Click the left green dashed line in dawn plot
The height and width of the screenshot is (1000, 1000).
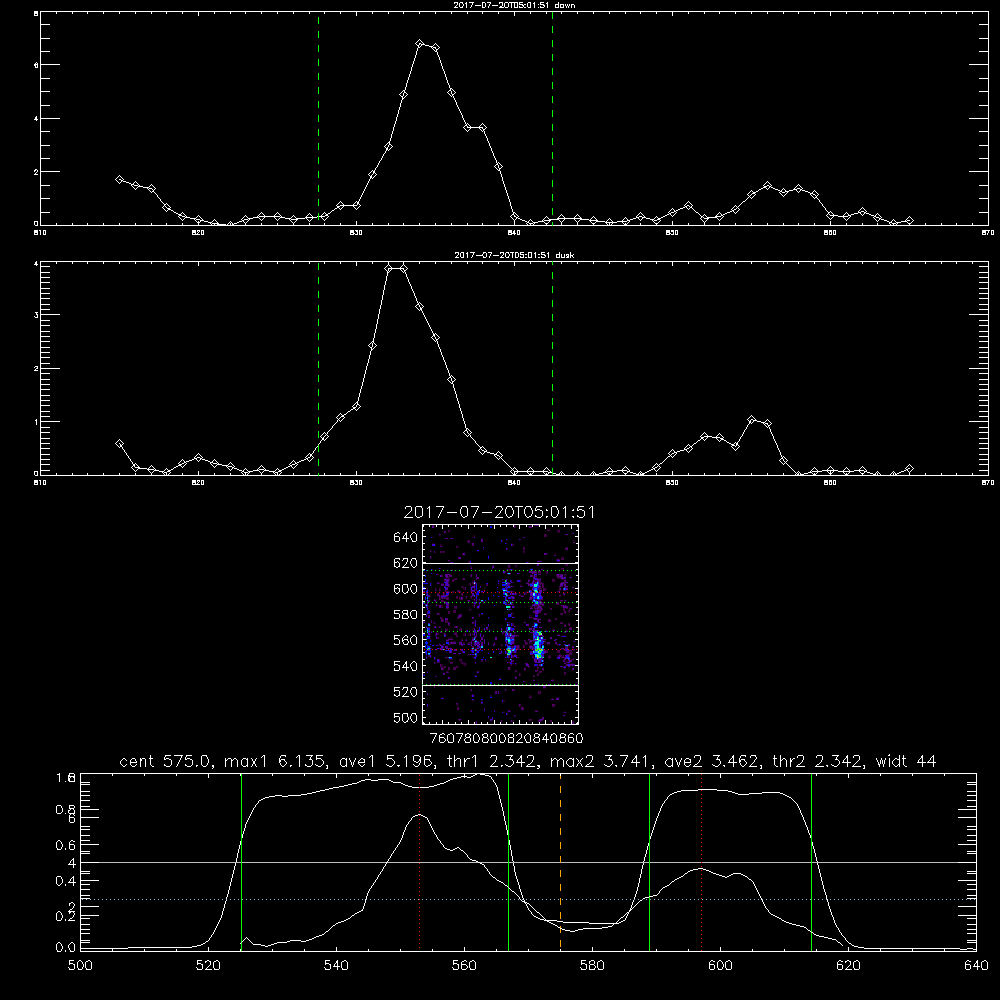[318, 118]
